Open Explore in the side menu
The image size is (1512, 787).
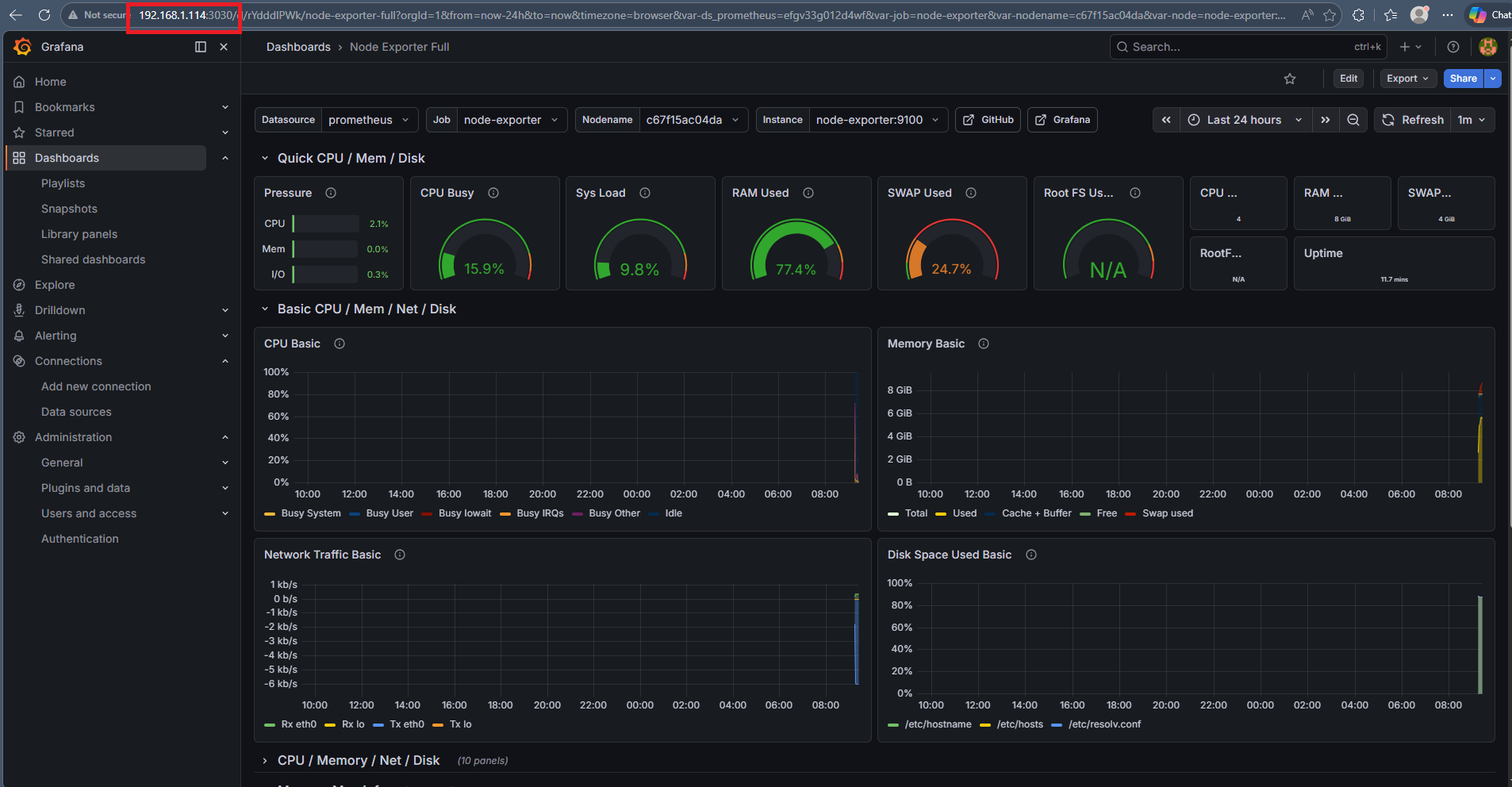pyautogui.click(x=55, y=285)
